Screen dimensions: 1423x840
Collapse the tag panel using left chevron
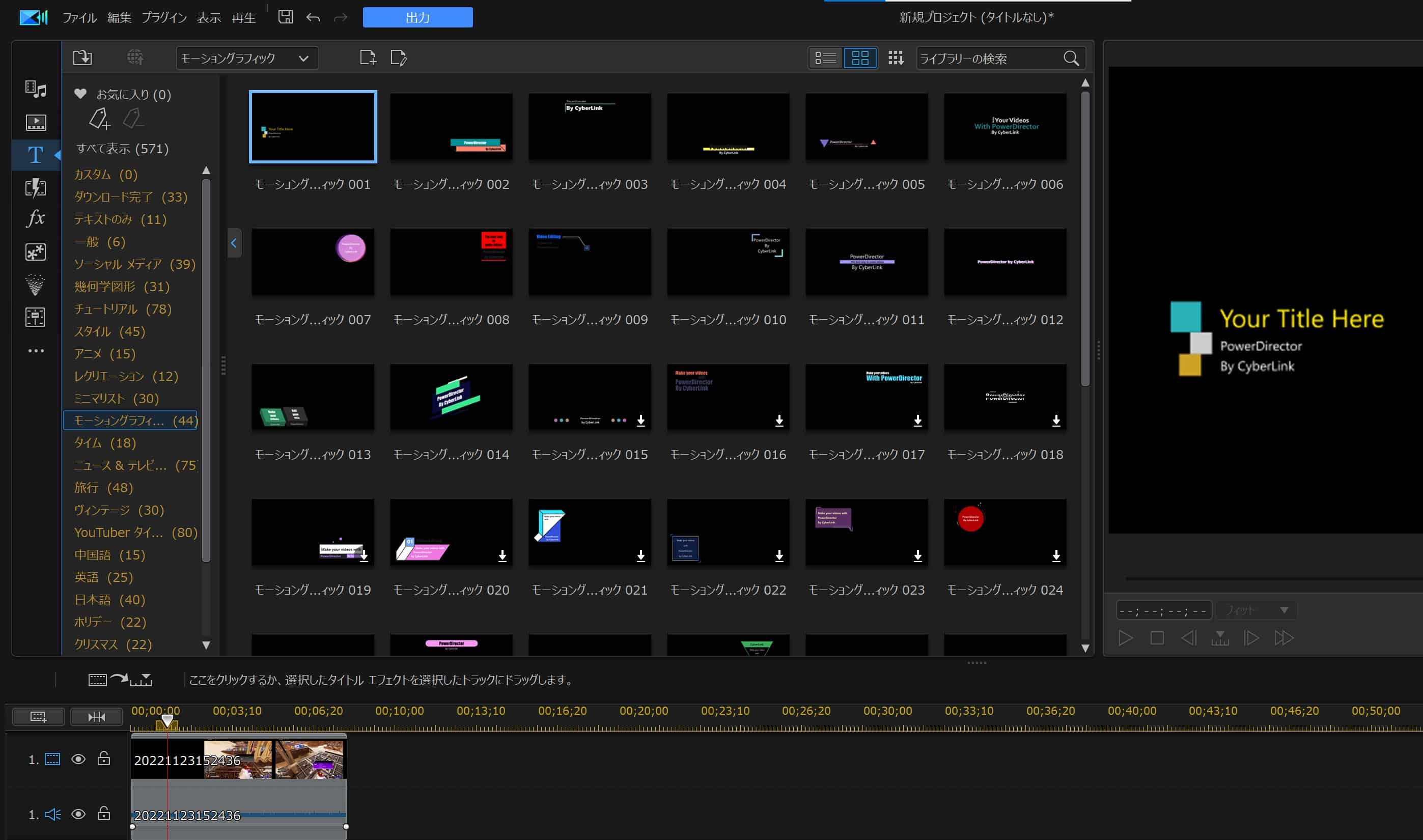click(x=234, y=243)
